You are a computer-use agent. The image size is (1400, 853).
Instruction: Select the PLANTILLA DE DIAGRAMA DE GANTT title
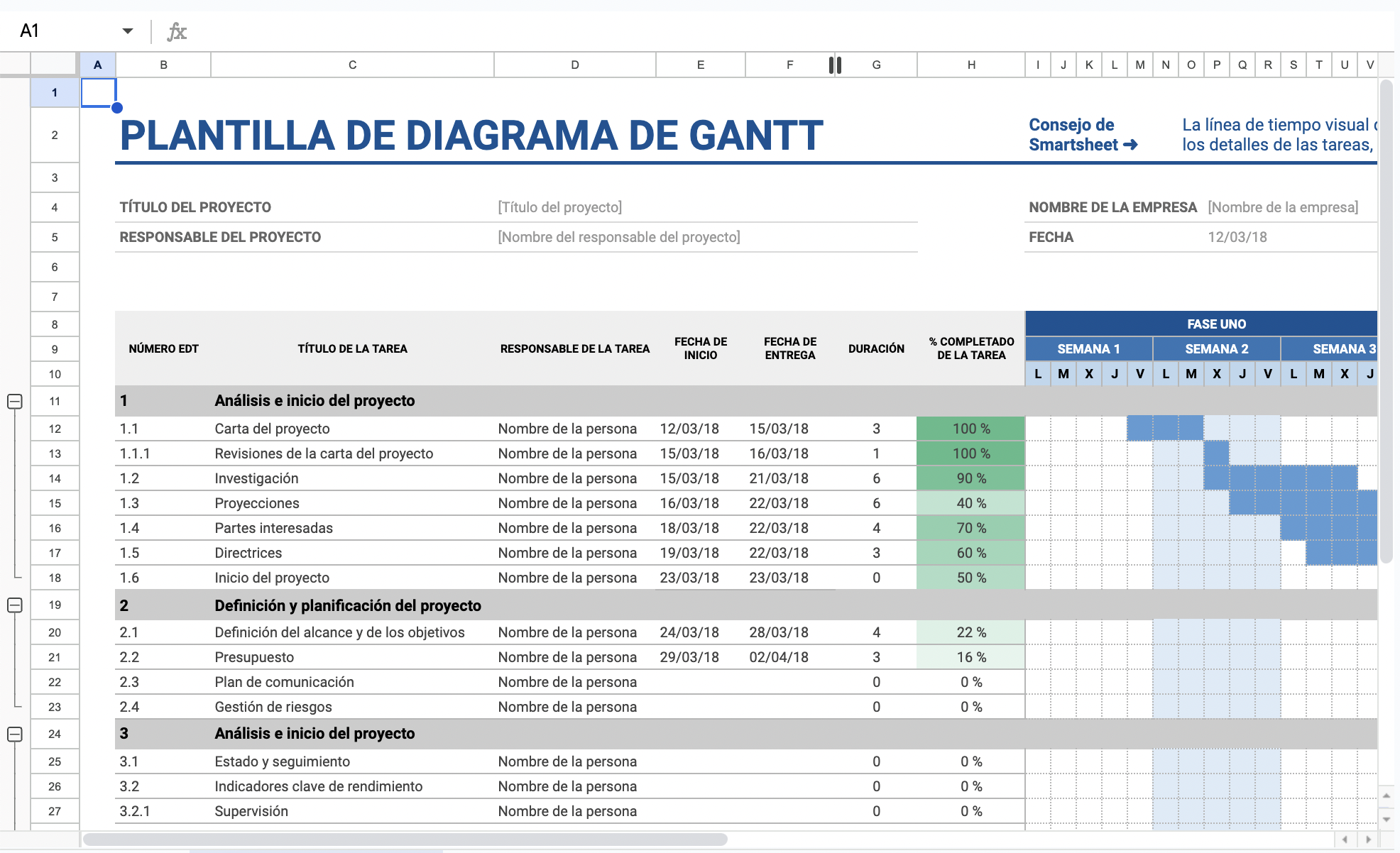click(471, 136)
